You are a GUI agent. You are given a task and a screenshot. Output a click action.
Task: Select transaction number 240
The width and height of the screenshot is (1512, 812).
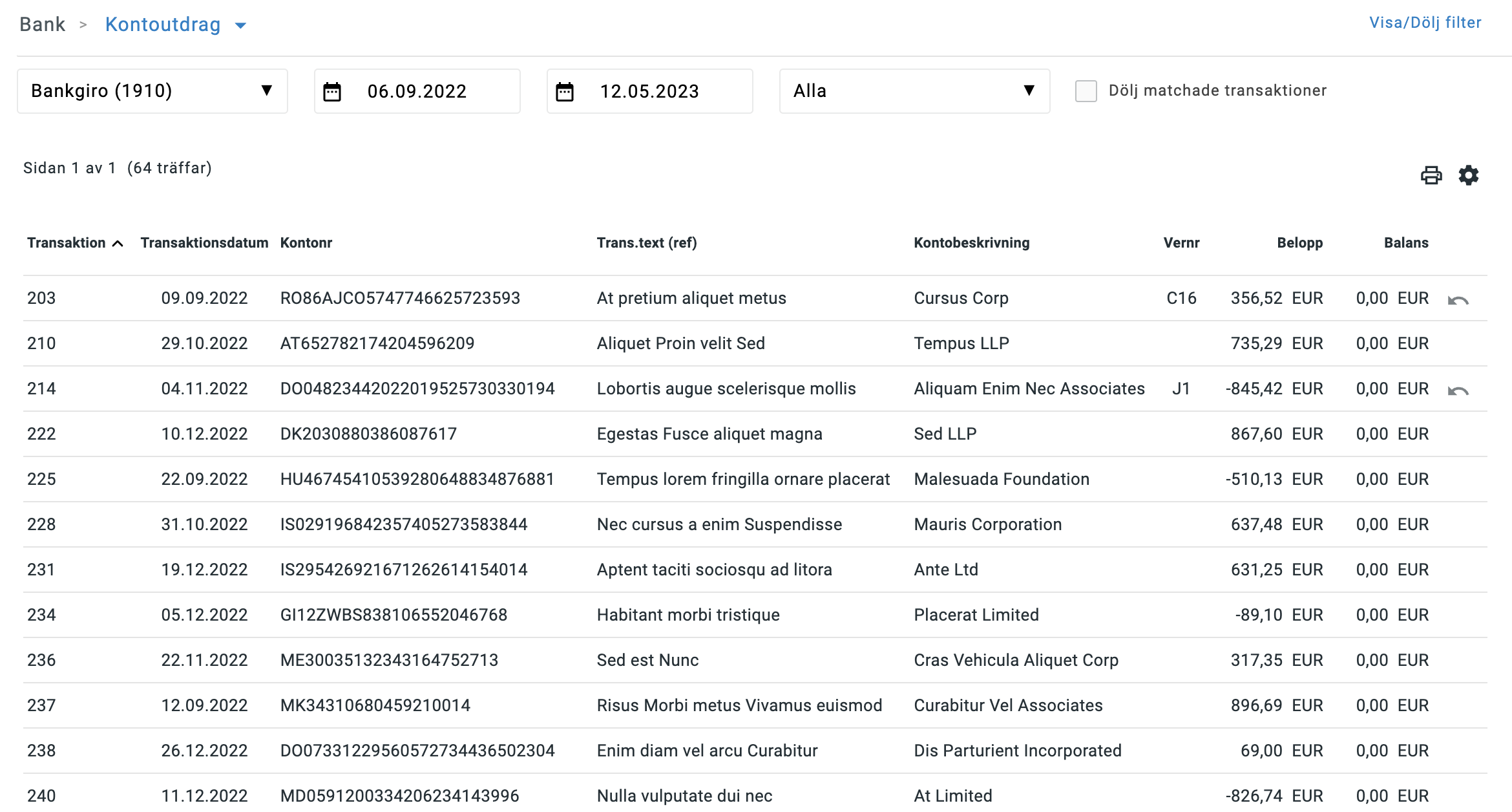pyautogui.click(x=41, y=796)
